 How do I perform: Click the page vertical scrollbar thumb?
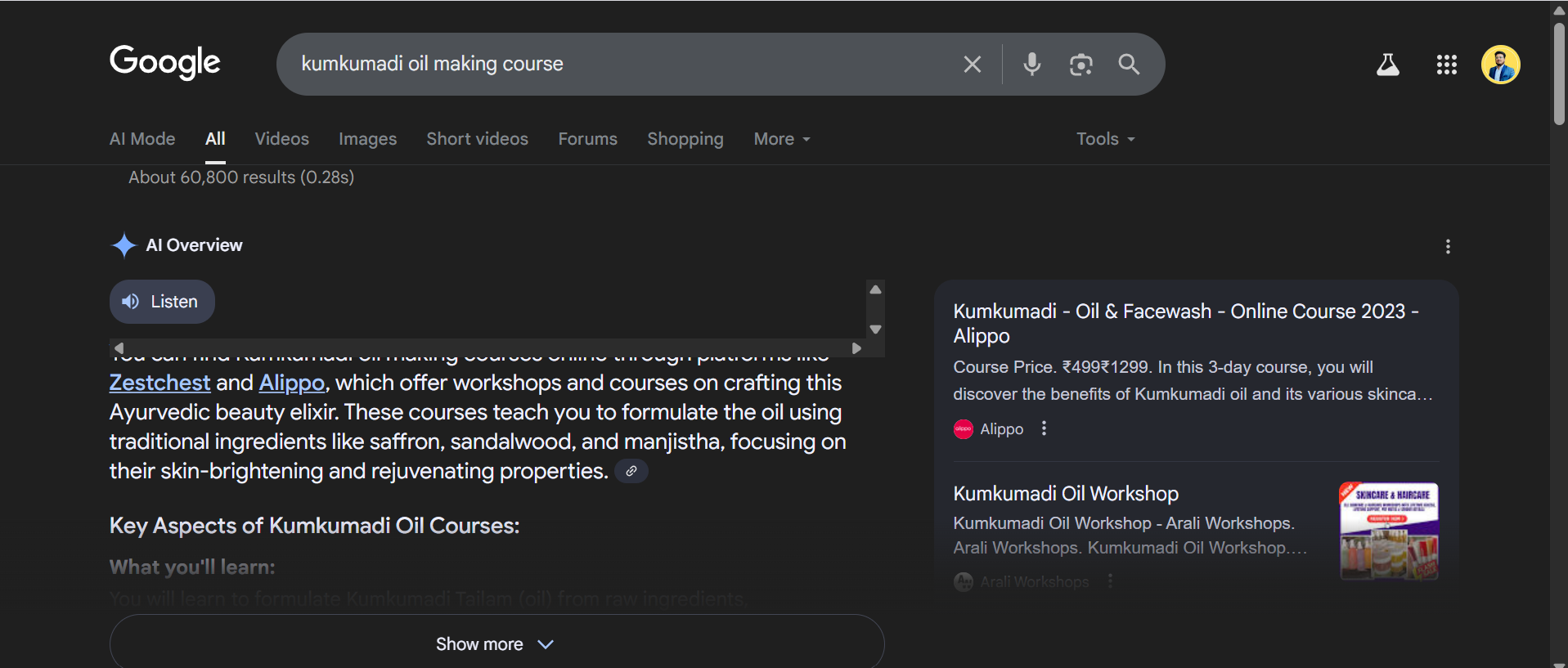(x=1559, y=74)
